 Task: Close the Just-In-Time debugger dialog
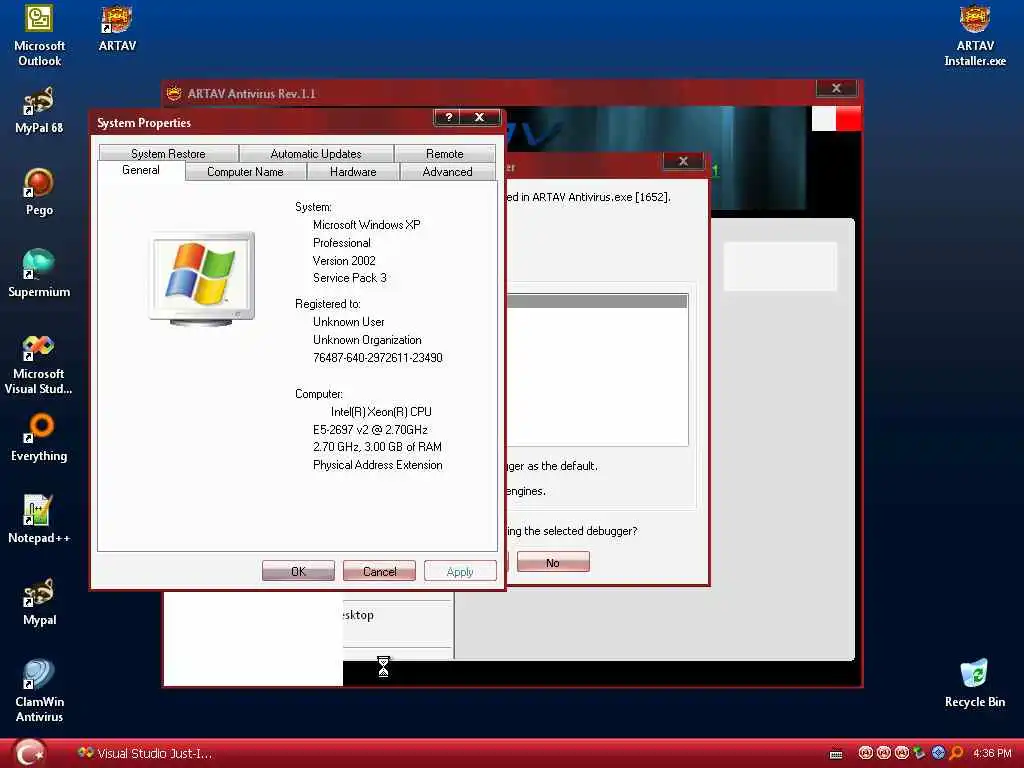tap(683, 161)
